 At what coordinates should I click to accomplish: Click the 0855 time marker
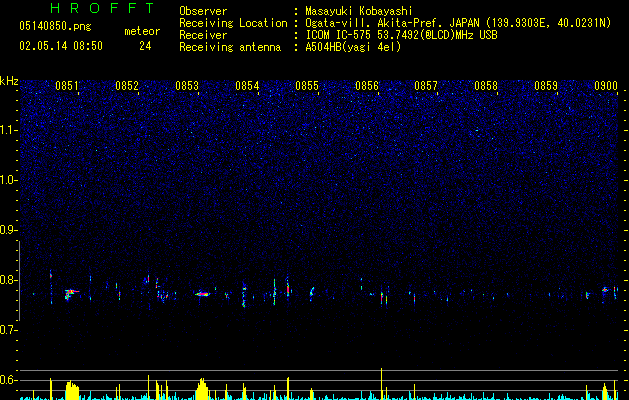(x=307, y=86)
